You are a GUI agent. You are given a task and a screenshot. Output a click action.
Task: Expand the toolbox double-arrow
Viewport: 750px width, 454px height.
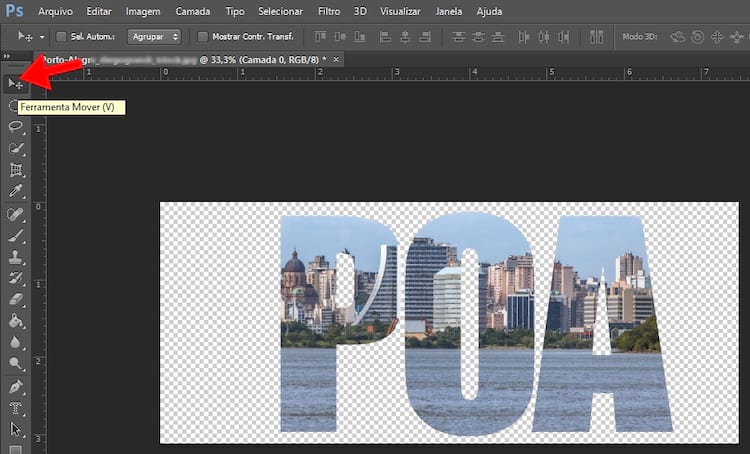pyautogui.click(x=8, y=57)
